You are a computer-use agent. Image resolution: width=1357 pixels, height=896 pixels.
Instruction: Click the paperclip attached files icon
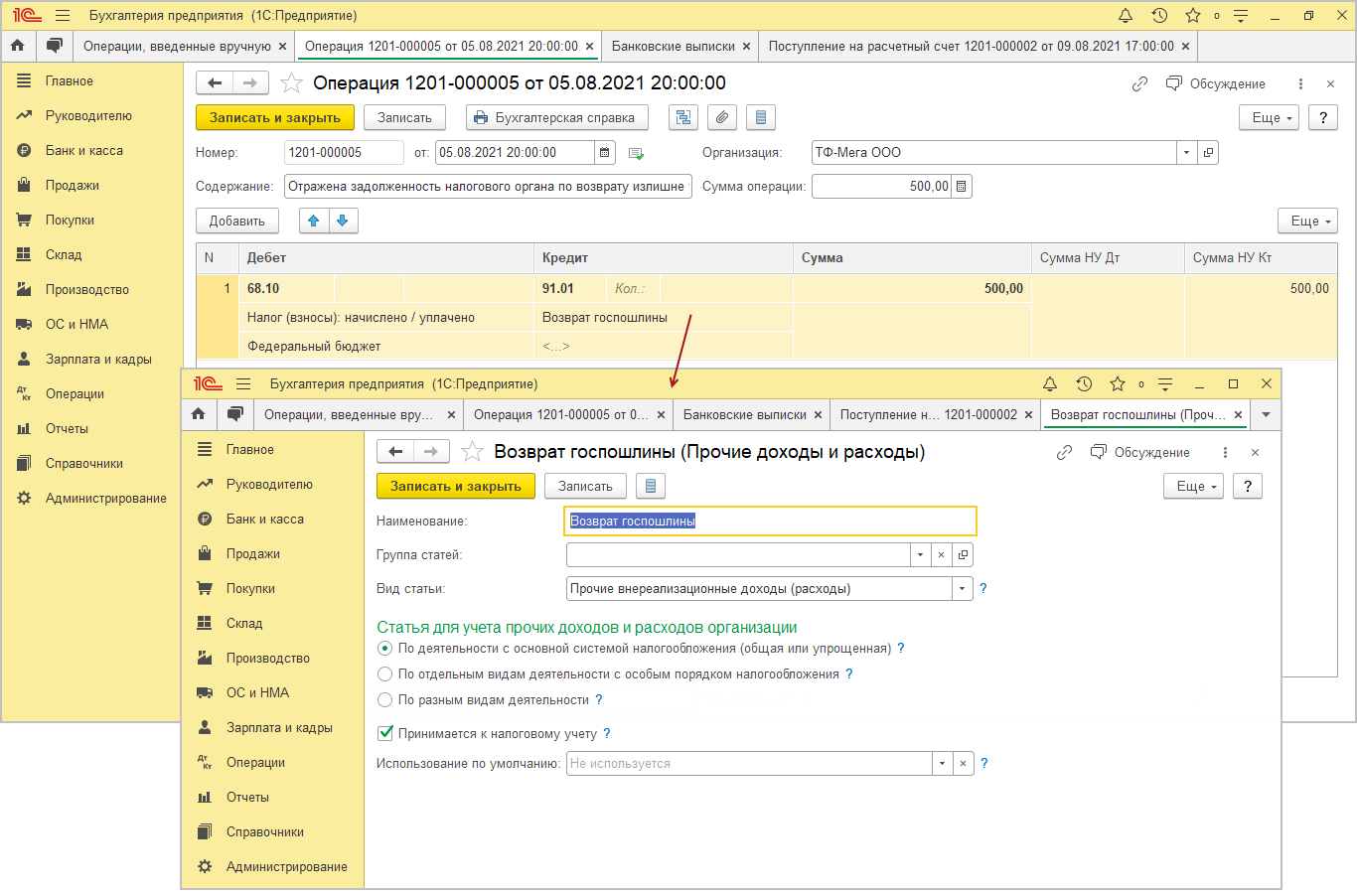(722, 117)
